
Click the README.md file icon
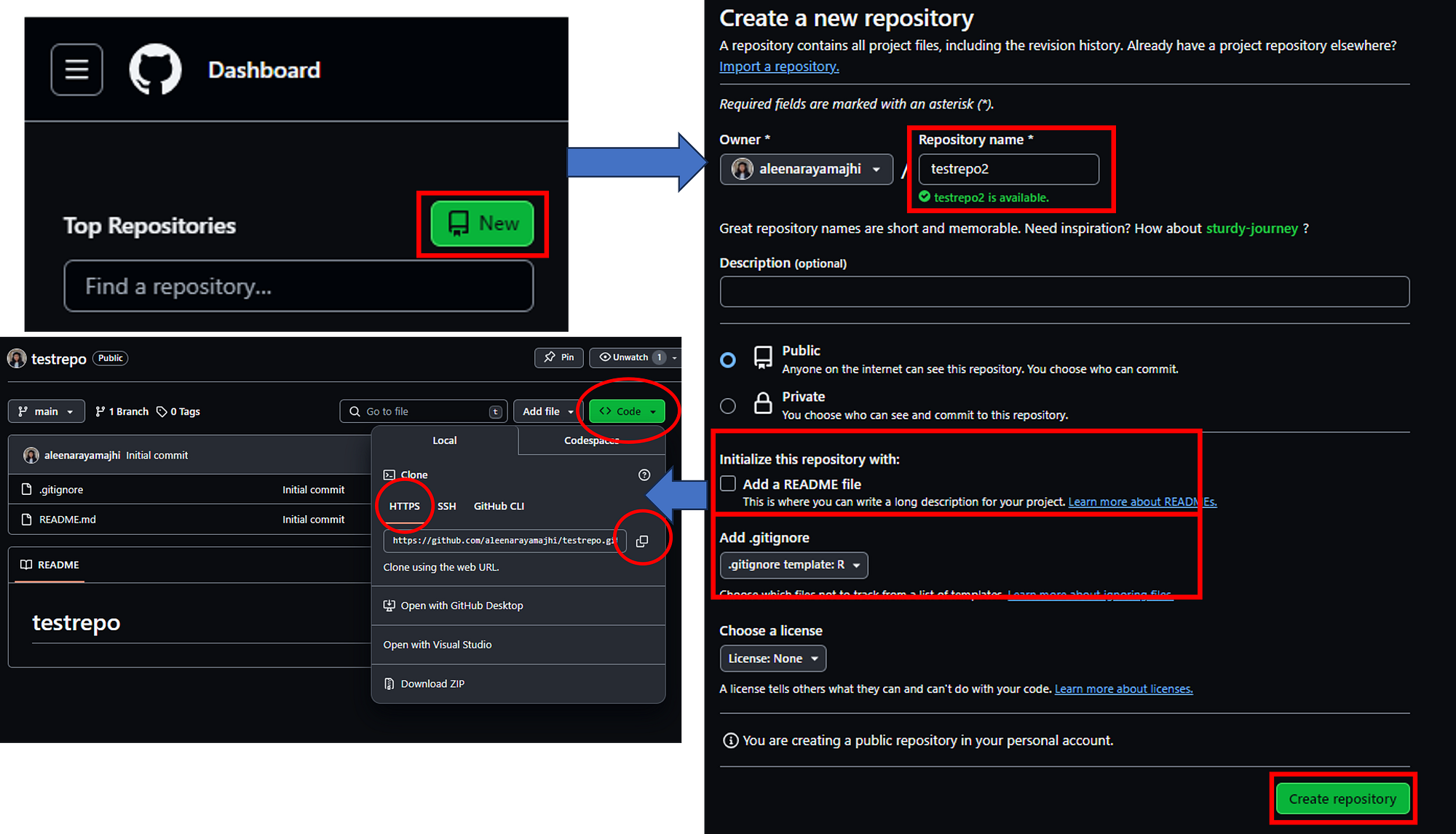click(27, 520)
